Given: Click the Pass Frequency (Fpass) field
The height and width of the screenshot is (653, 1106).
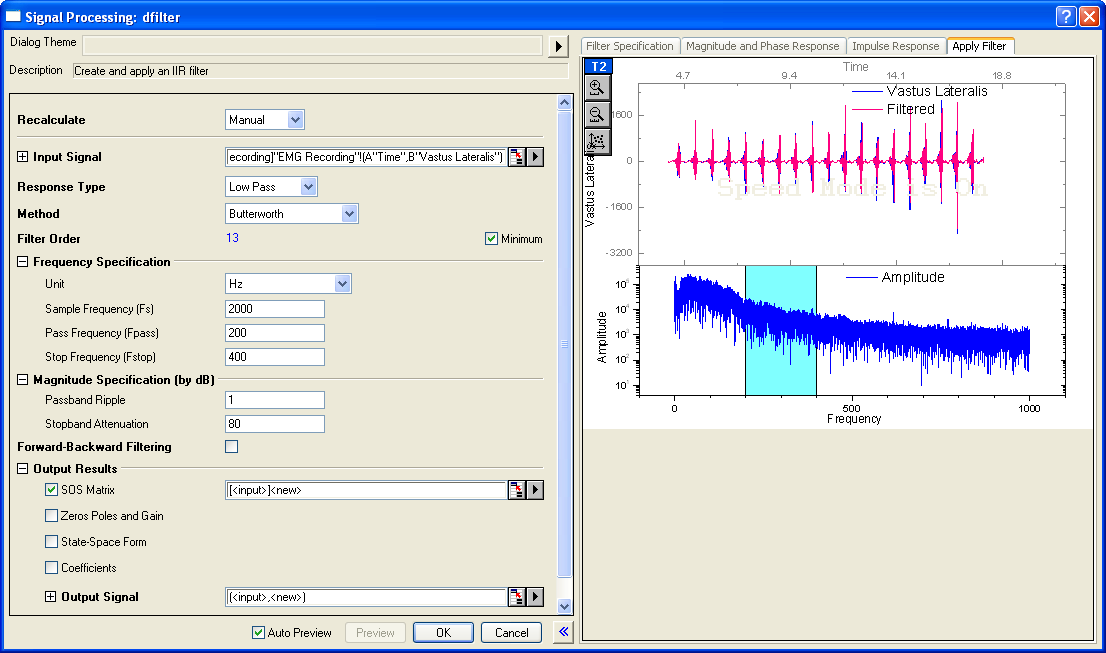Looking at the screenshot, I should click(275, 333).
